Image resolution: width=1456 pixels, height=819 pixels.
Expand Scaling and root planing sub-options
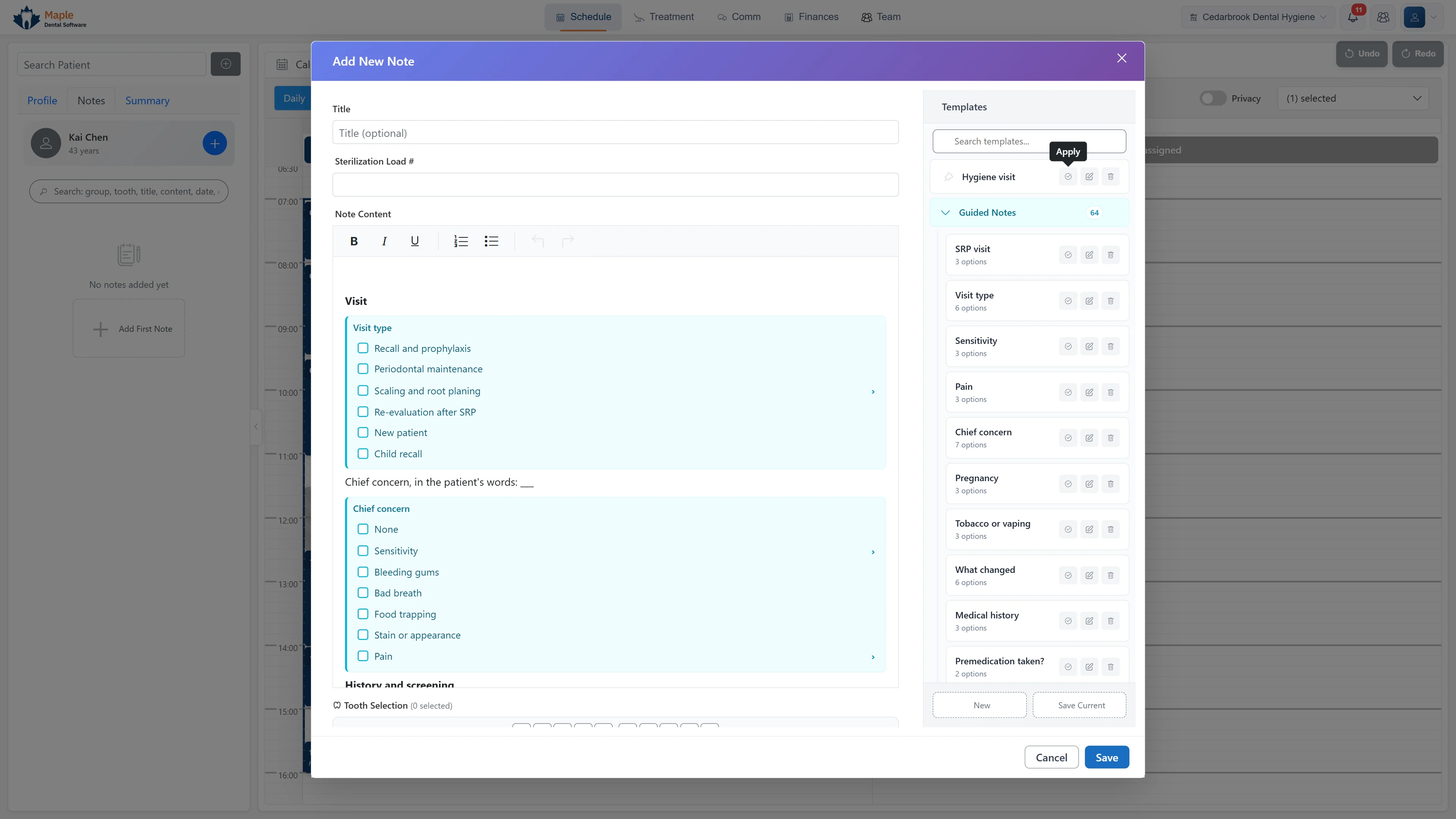coord(873,392)
